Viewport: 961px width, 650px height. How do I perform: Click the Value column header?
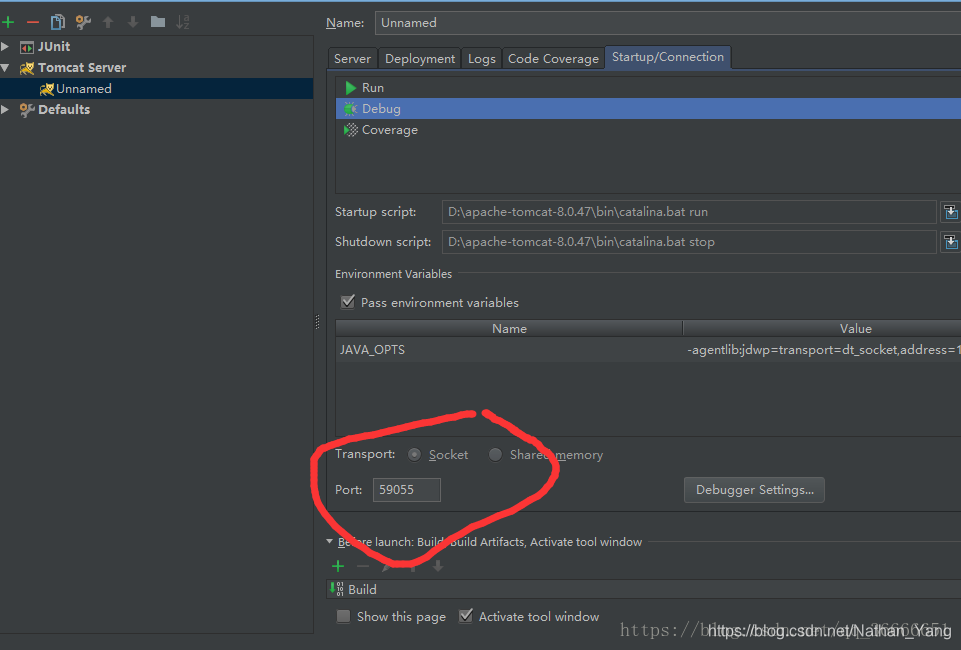coord(822,328)
